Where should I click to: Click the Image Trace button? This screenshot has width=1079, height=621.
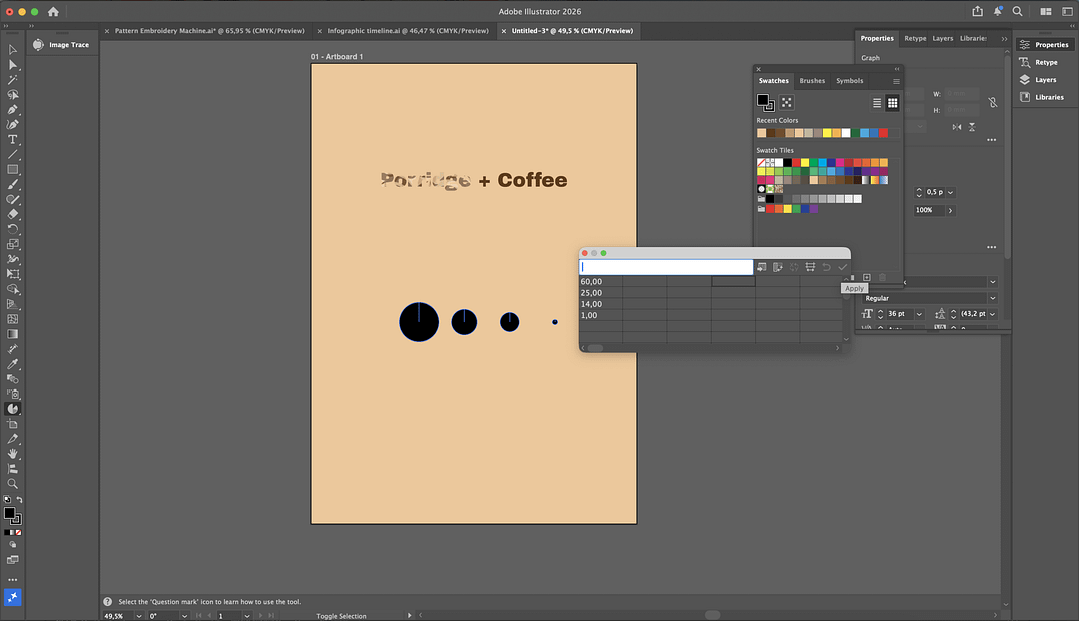point(62,45)
